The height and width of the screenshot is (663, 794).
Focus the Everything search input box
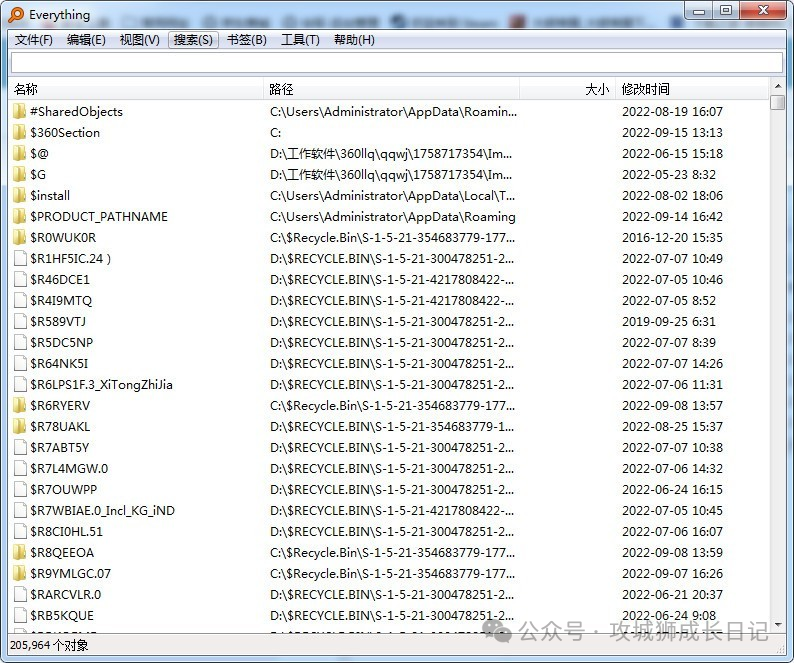pyautogui.click(x=396, y=62)
